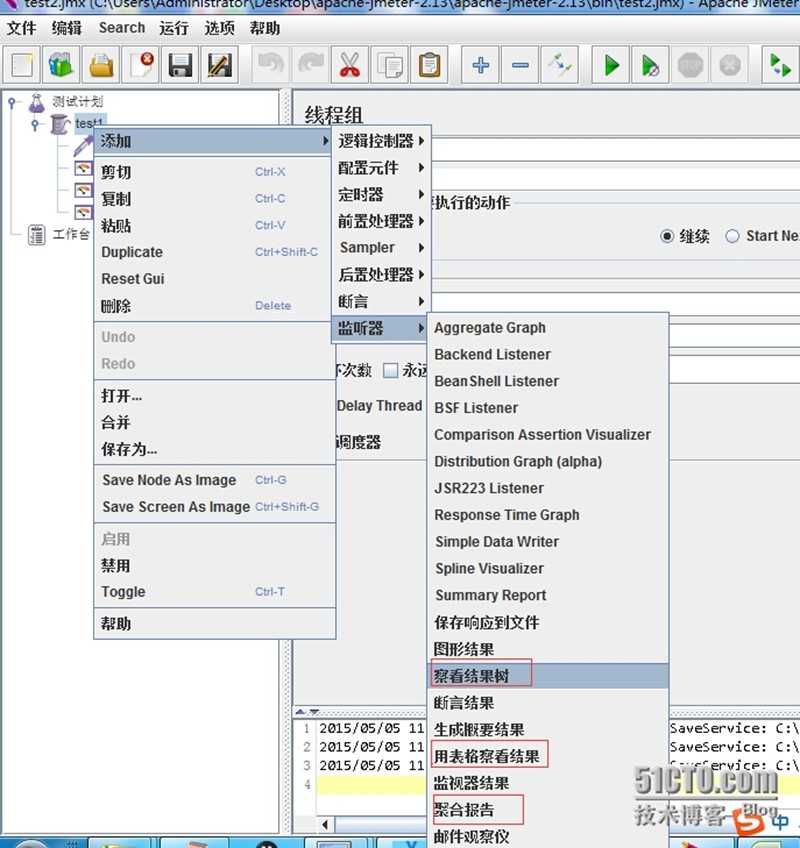Click the grey Stop toolbar icon
Screen dimensions: 800x848
(x=690, y=65)
